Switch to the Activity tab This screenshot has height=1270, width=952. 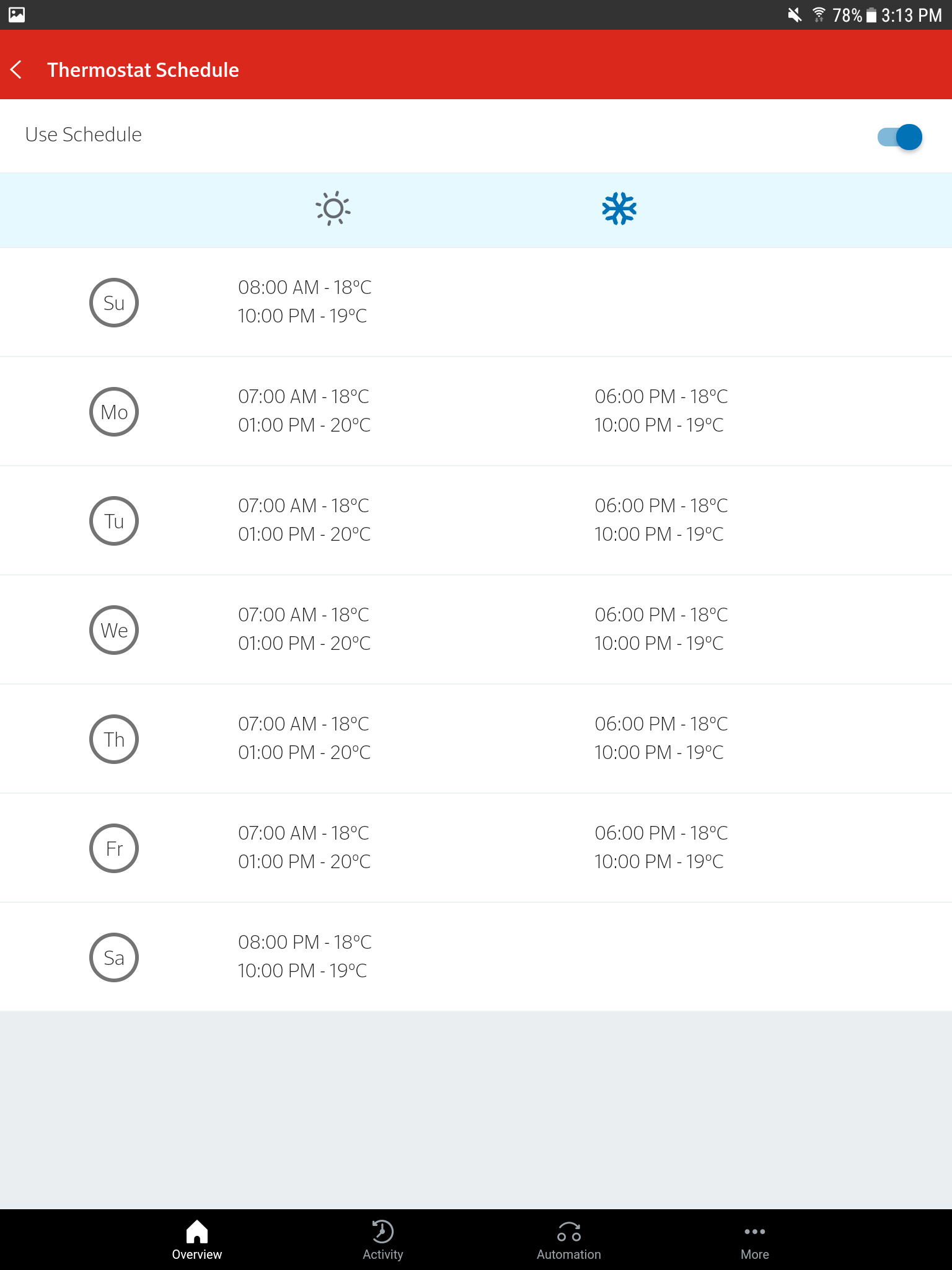tap(383, 1240)
